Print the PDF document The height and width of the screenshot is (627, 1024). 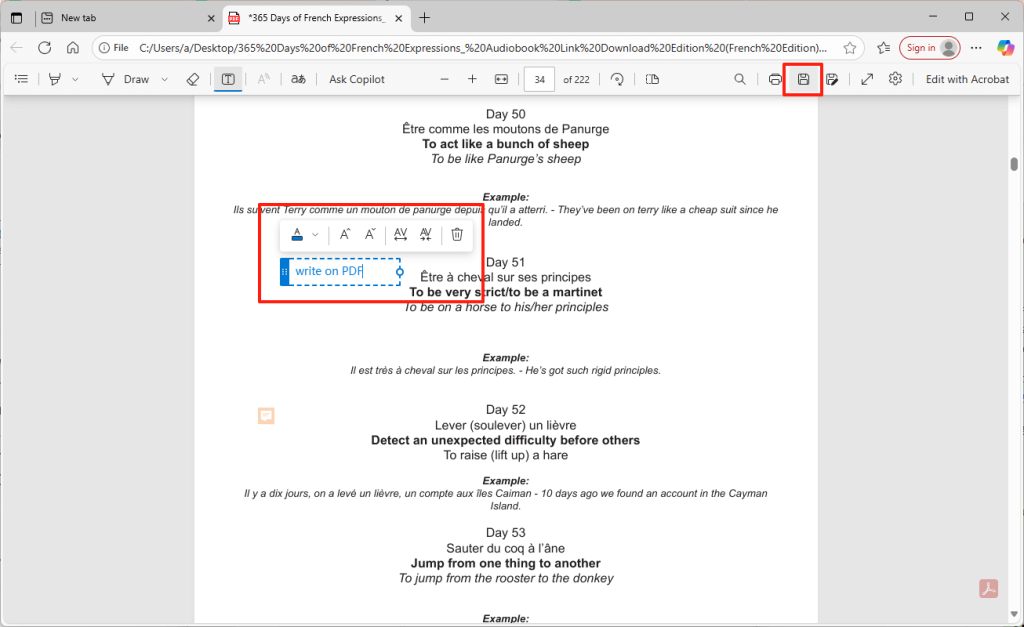click(x=774, y=79)
